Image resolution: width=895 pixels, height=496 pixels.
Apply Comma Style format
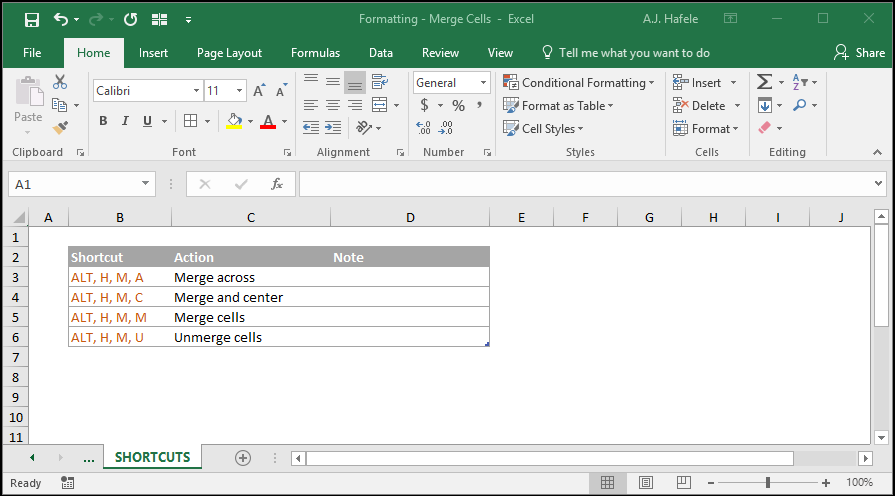tap(479, 104)
